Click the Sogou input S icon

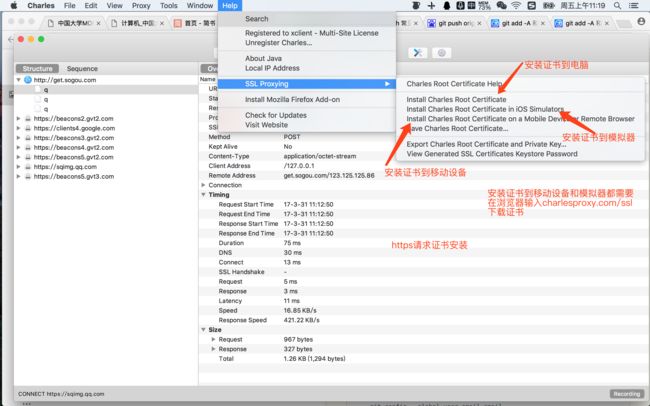[x=531, y=5]
